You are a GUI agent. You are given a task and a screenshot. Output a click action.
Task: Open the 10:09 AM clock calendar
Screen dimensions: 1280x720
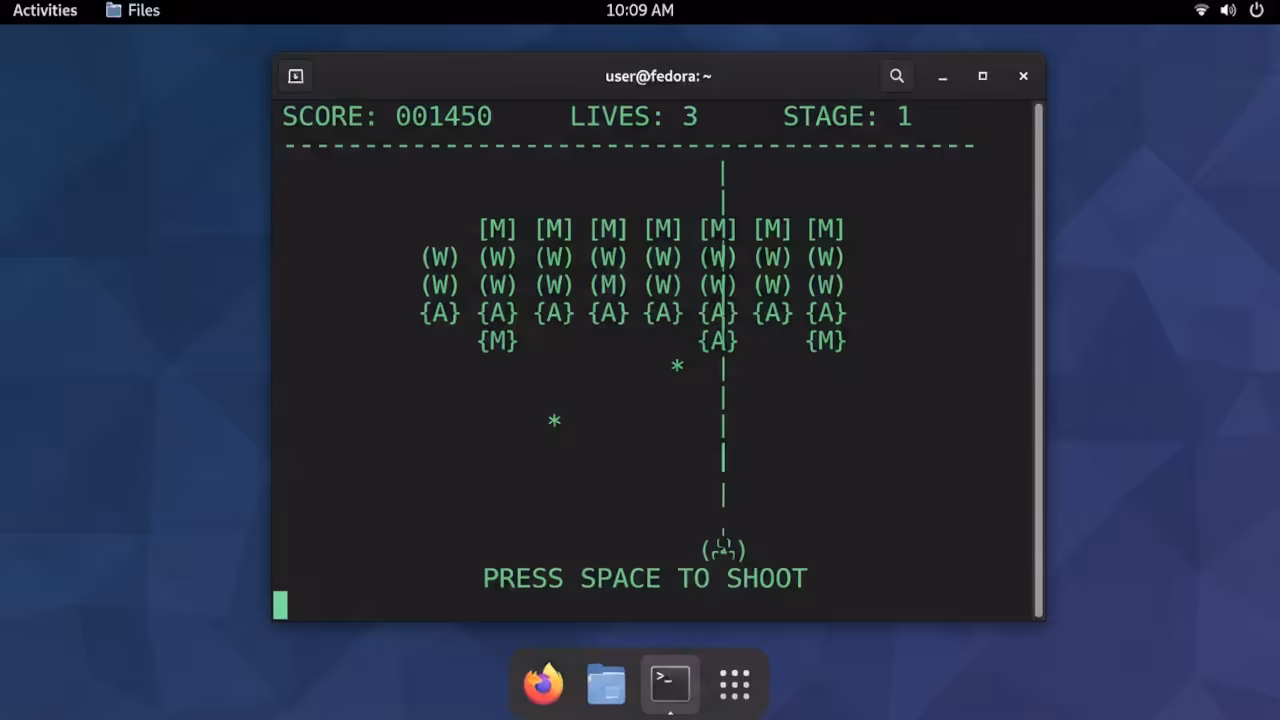pyautogui.click(x=640, y=10)
